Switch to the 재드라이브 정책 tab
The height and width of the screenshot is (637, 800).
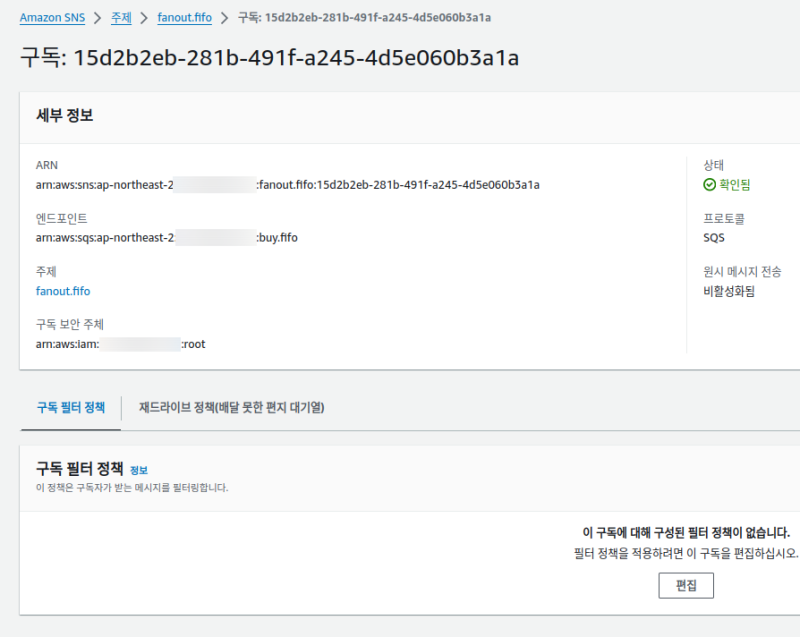(231, 408)
